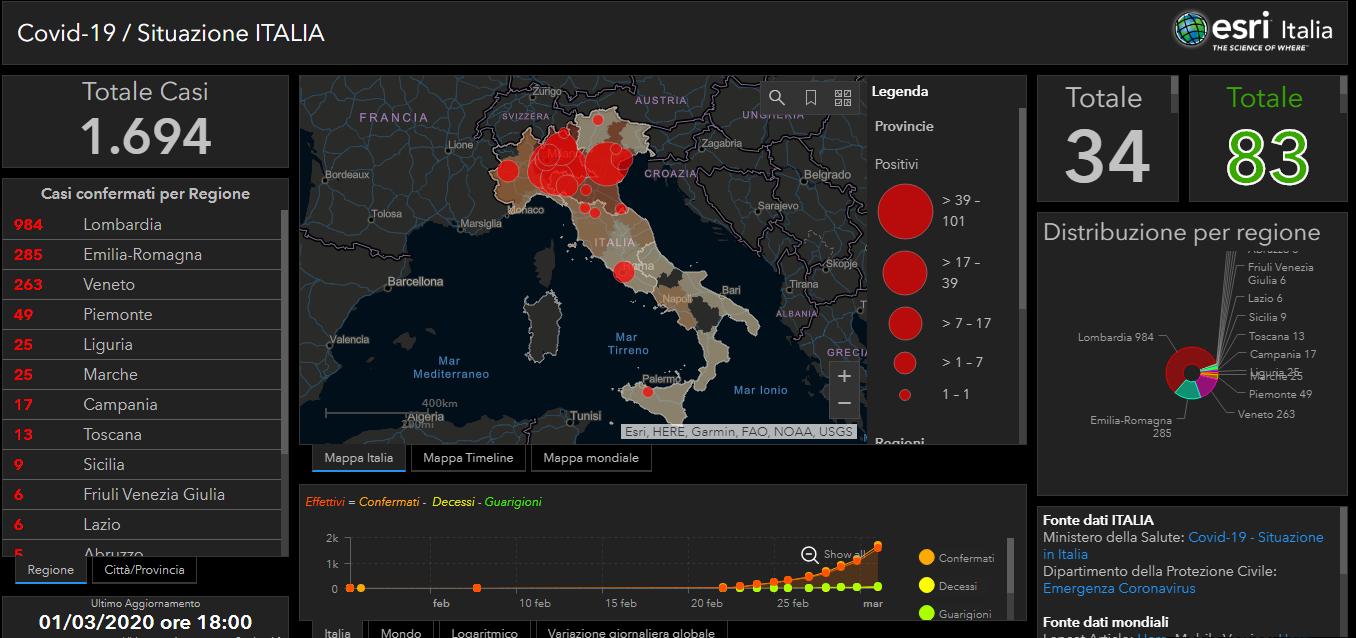Switch to the Mappa Timeline tab

(x=468, y=458)
